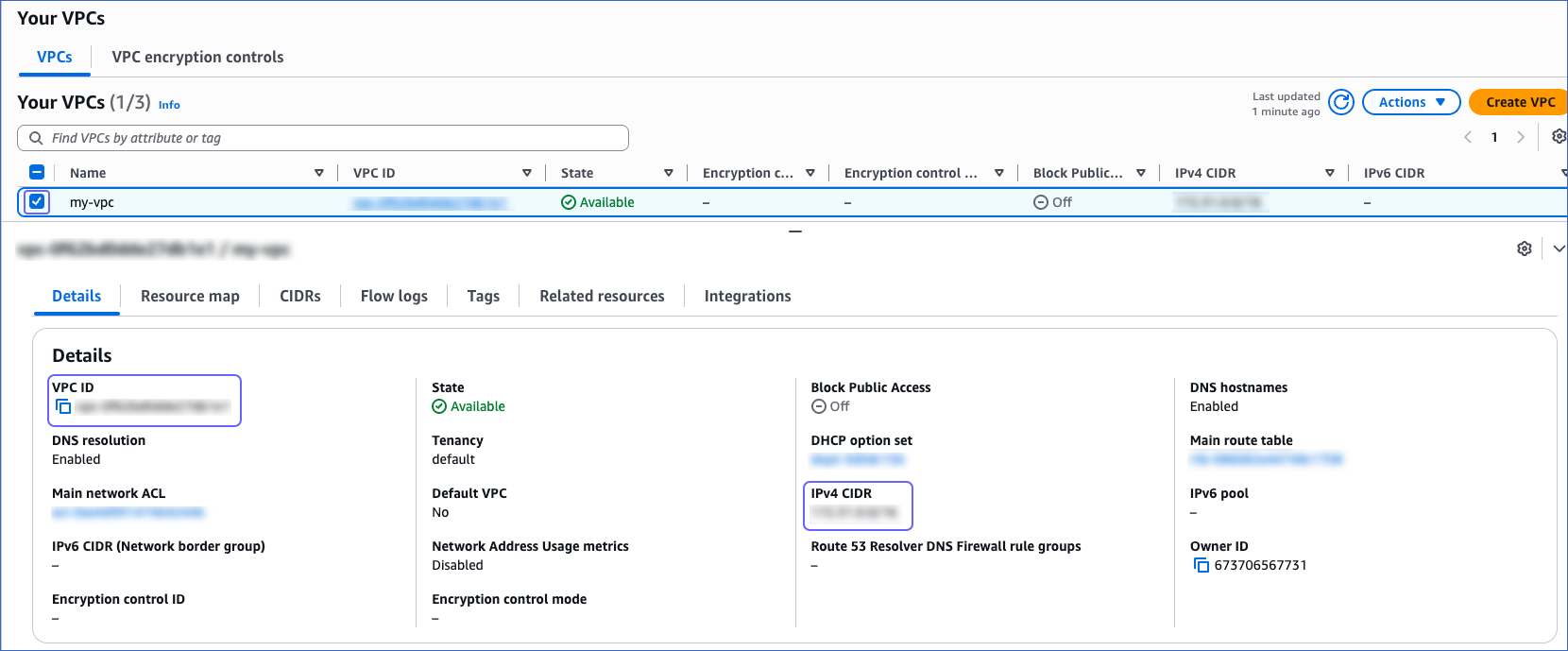Click the green Available icon under State details
The width and height of the screenshot is (1568, 651).
pos(439,406)
